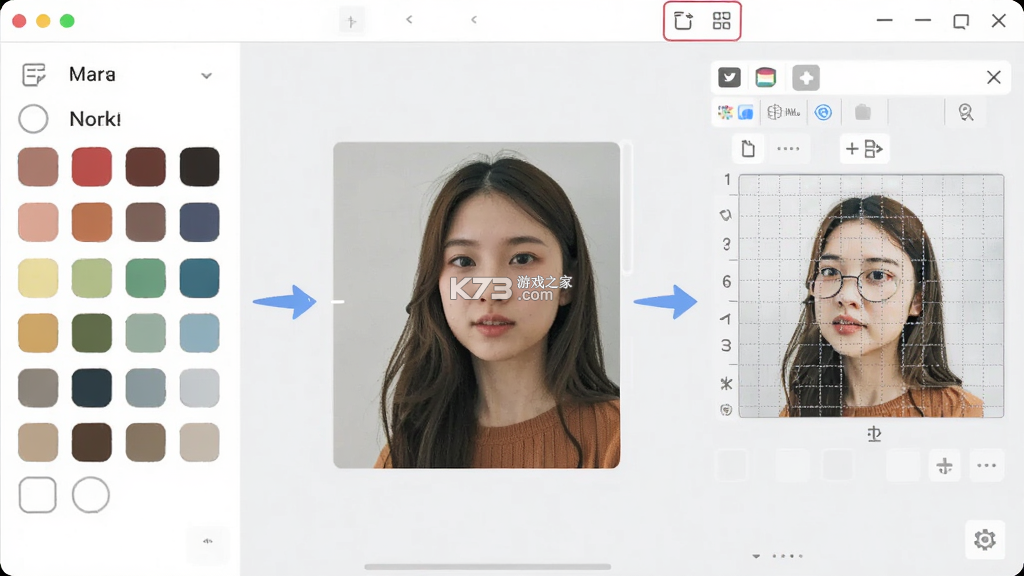The image size is (1024, 576).
Task: Click the grid view icon in title bar
Action: (x=721, y=21)
